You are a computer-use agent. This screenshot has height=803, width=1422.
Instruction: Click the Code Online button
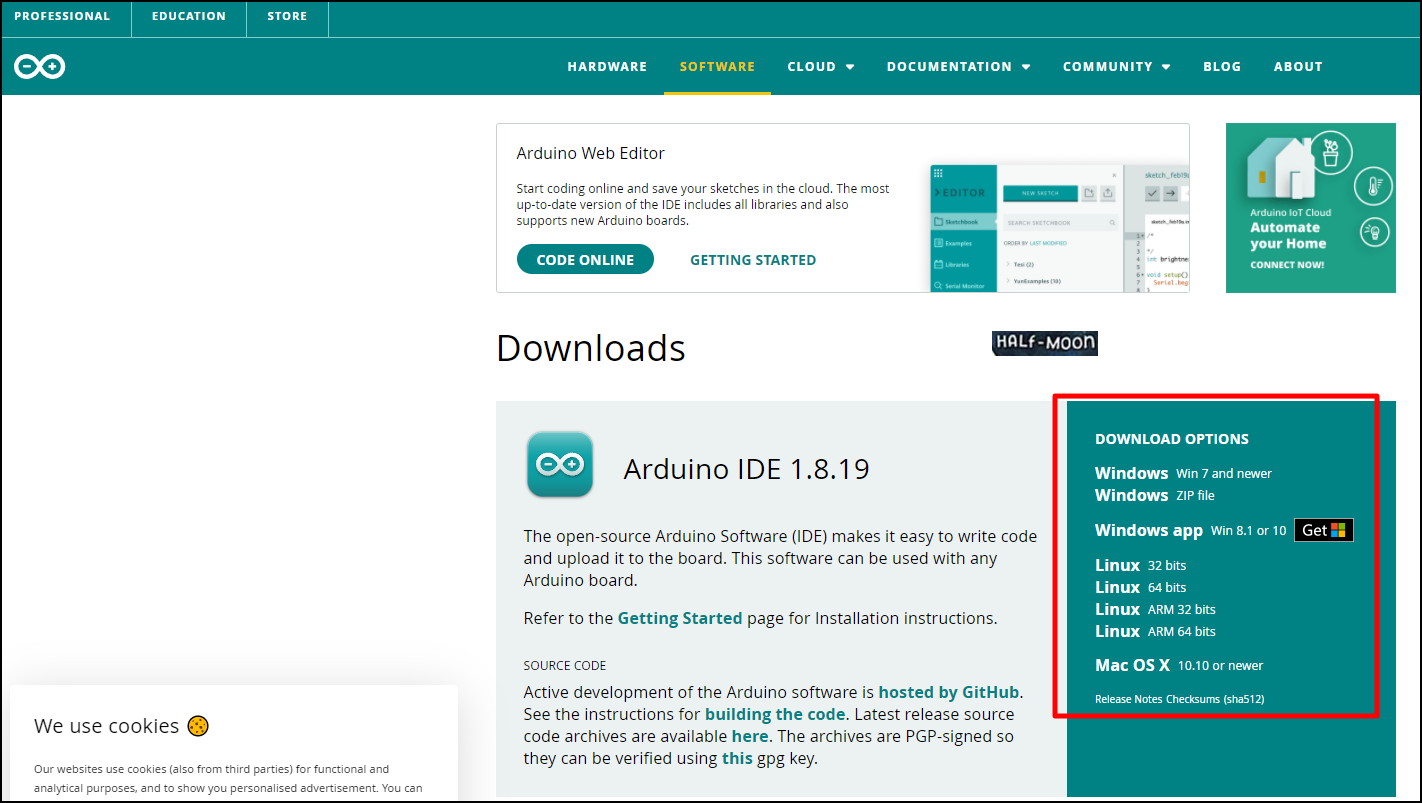click(x=585, y=260)
